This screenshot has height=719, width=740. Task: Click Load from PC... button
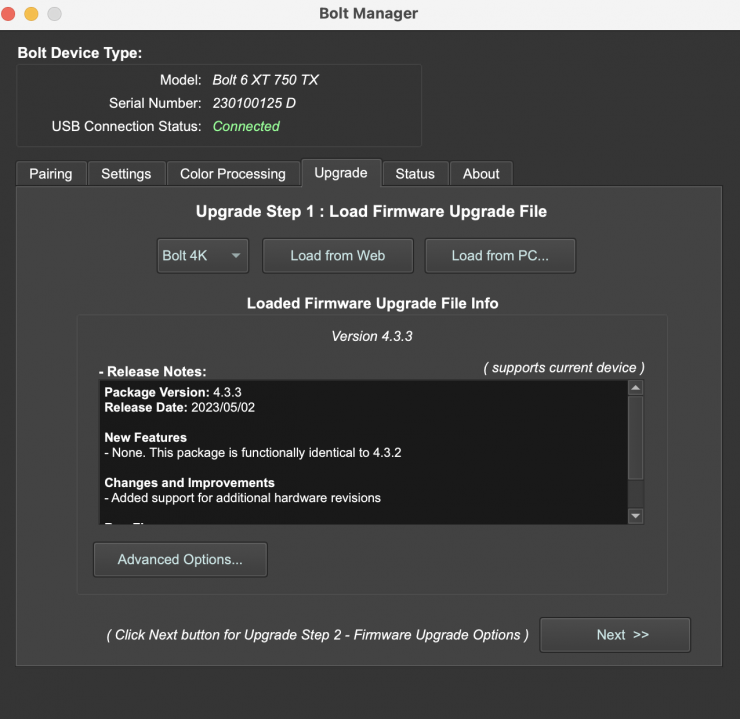coord(500,256)
